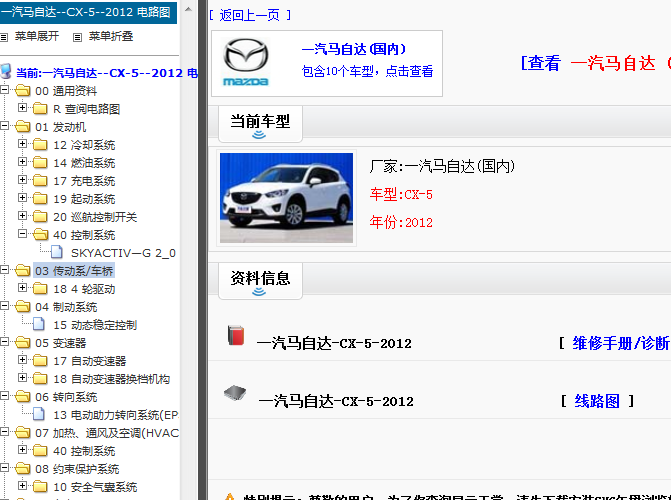Click the folder icon of 08 约束保护系统
This screenshot has height=500, width=671.
[x=22, y=468]
